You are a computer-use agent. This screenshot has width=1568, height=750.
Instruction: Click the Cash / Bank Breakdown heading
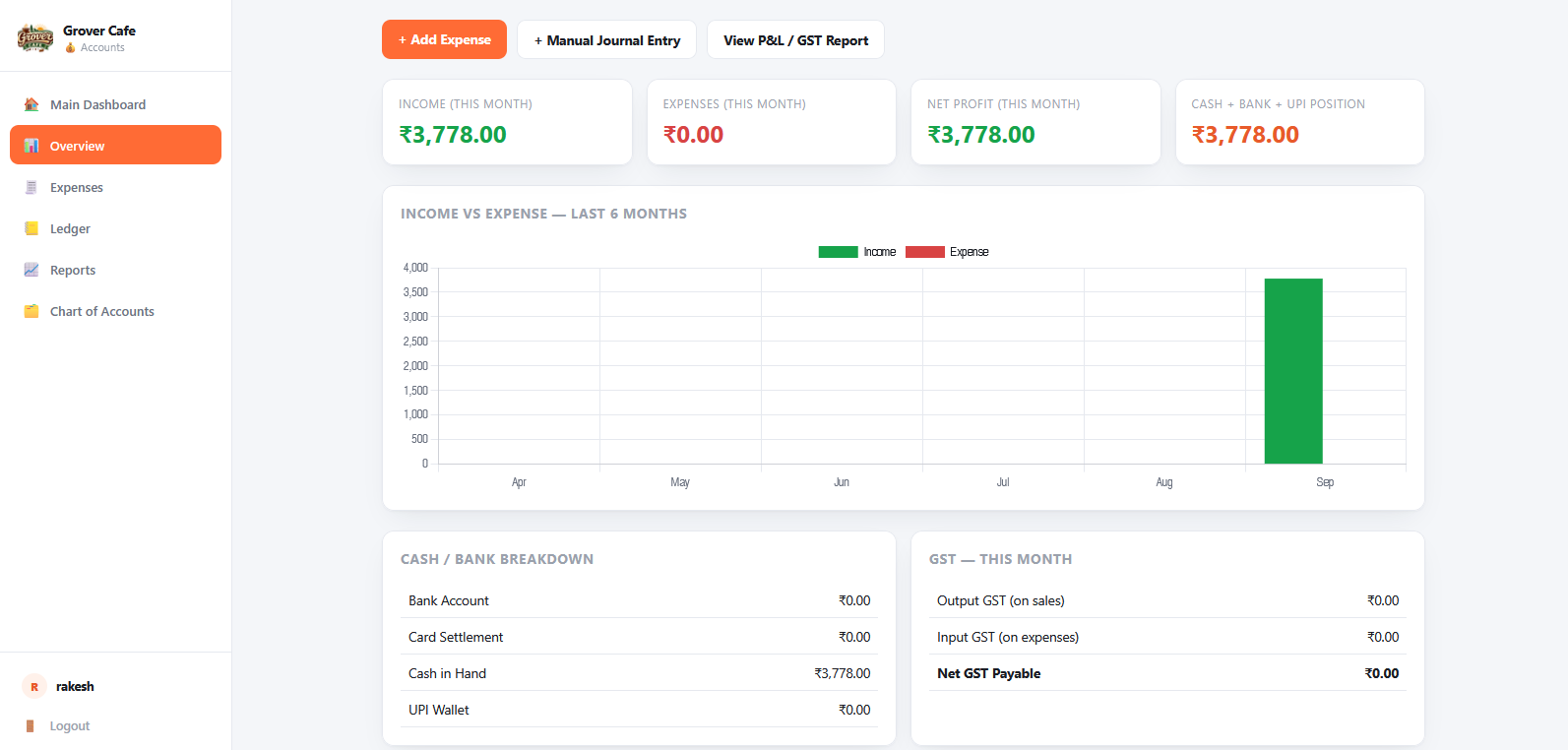(497, 559)
